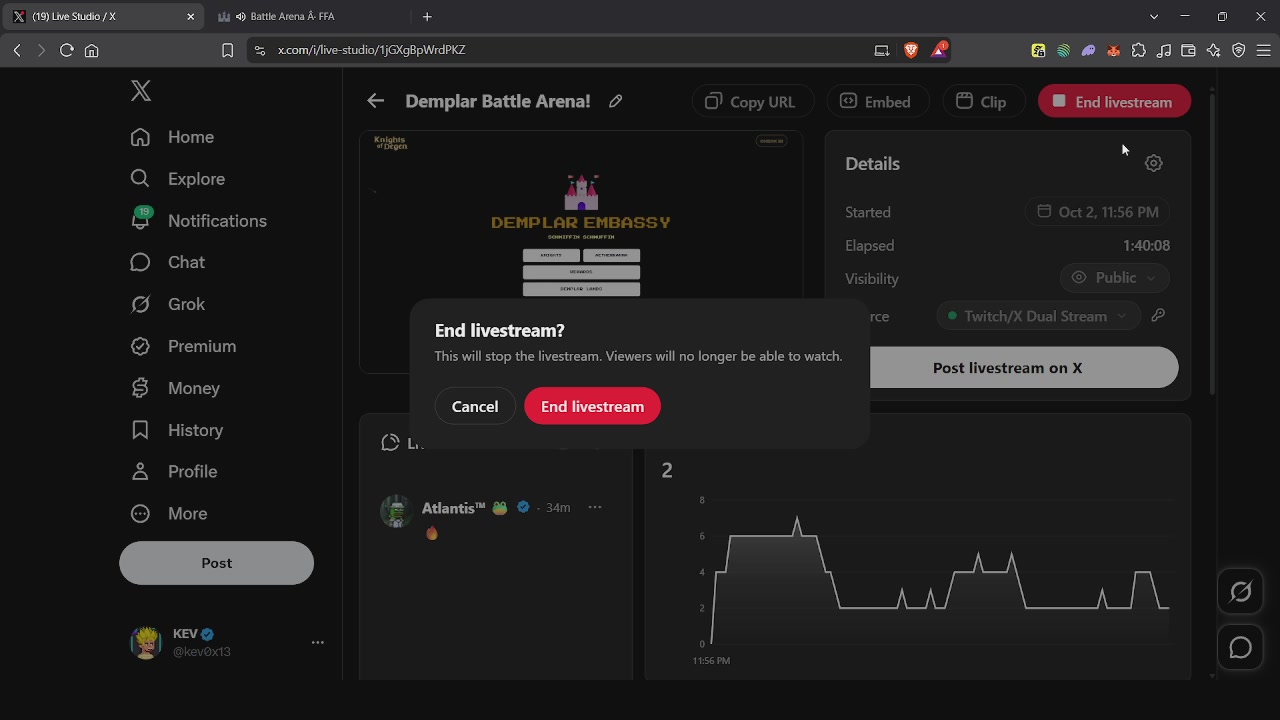Open the Brave Shields lion icon
This screenshot has height=720, width=1280.
click(911, 50)
